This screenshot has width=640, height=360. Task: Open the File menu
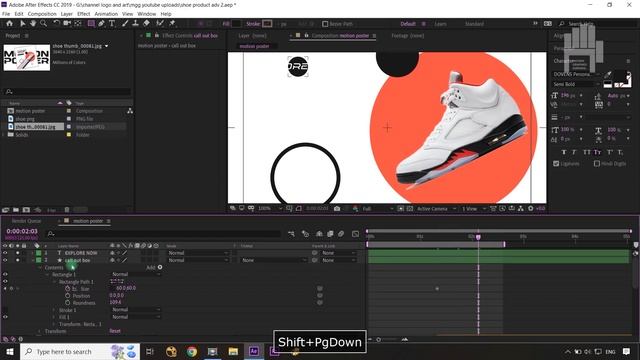[6, 14]
